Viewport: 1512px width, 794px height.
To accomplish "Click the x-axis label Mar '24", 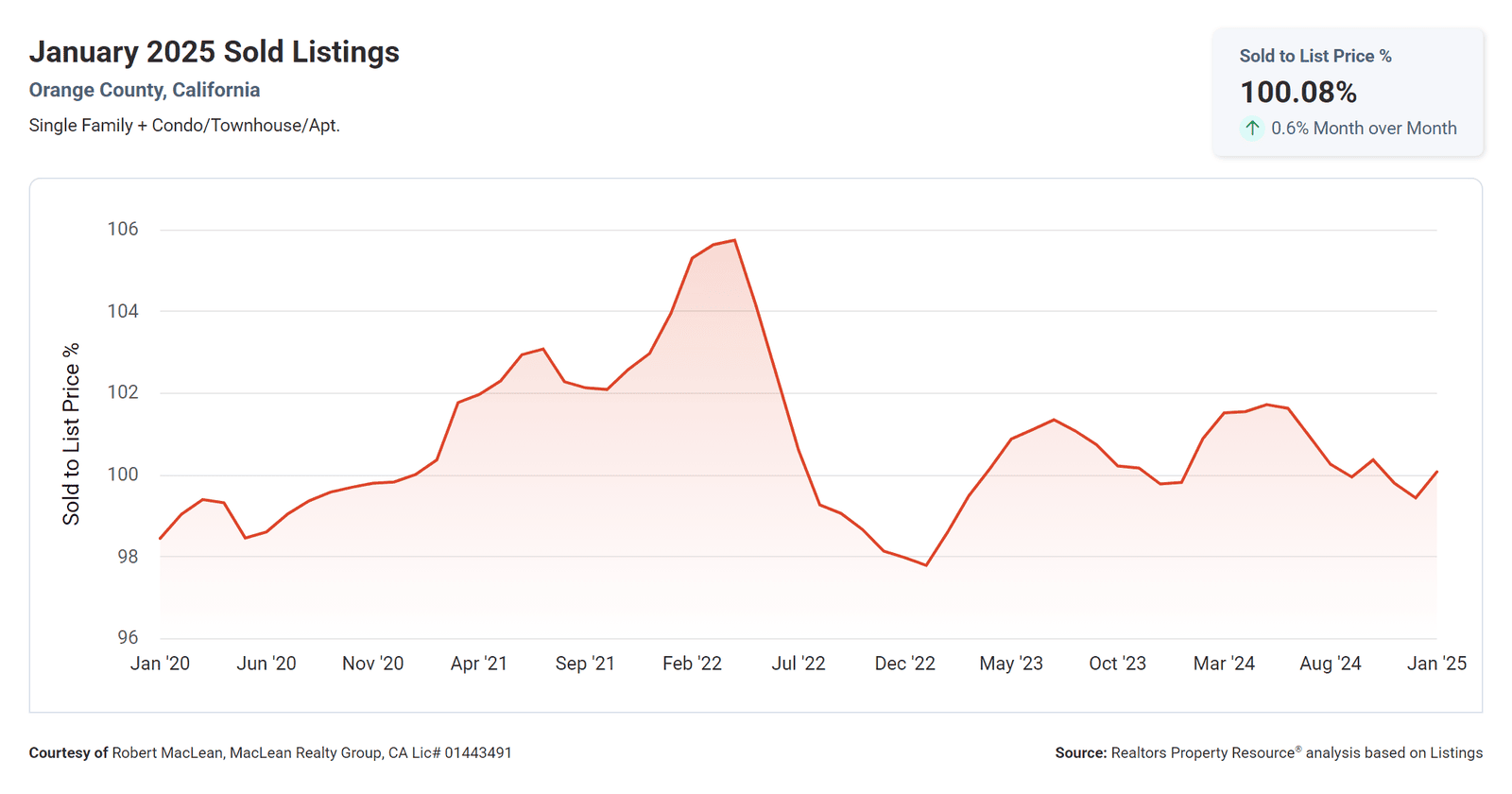I will (1224, 664).
